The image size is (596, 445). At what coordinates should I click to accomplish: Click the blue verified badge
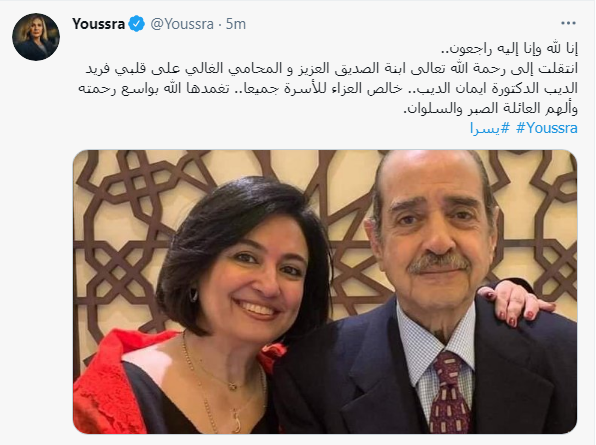pos(136,24)
